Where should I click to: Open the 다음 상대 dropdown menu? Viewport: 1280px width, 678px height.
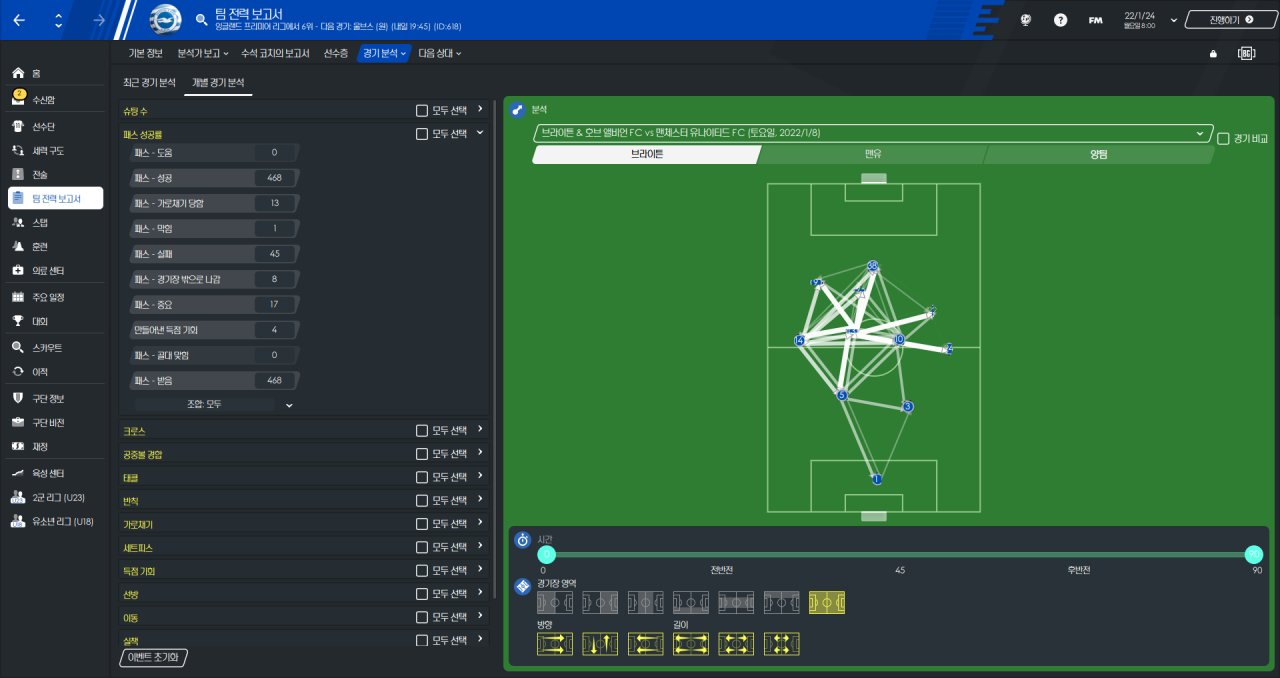(439, 53)
